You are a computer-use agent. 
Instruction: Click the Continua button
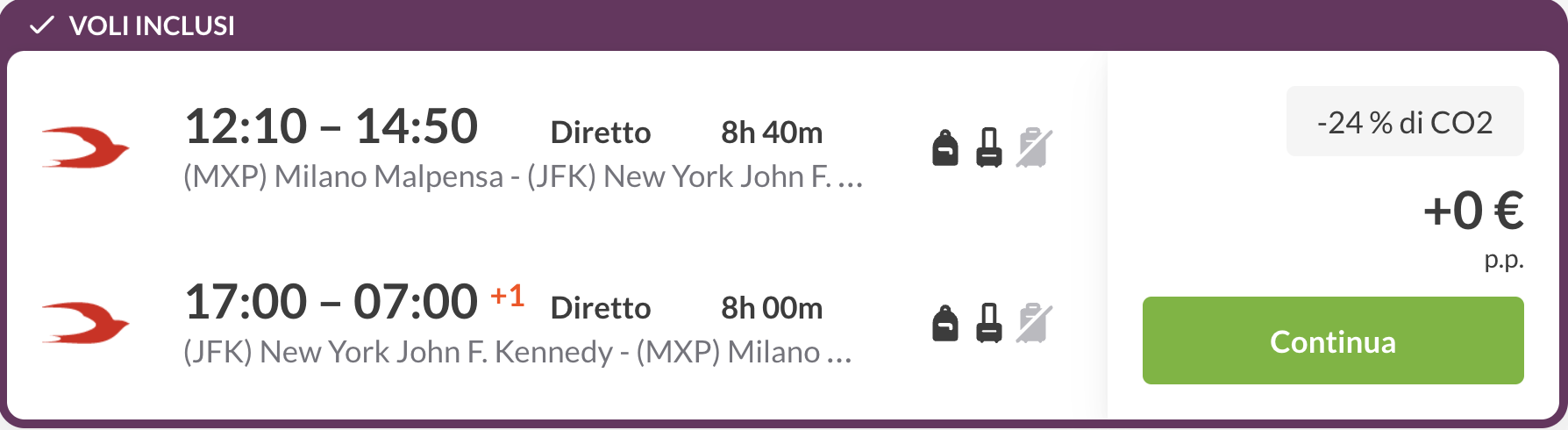coord(1333,340)
